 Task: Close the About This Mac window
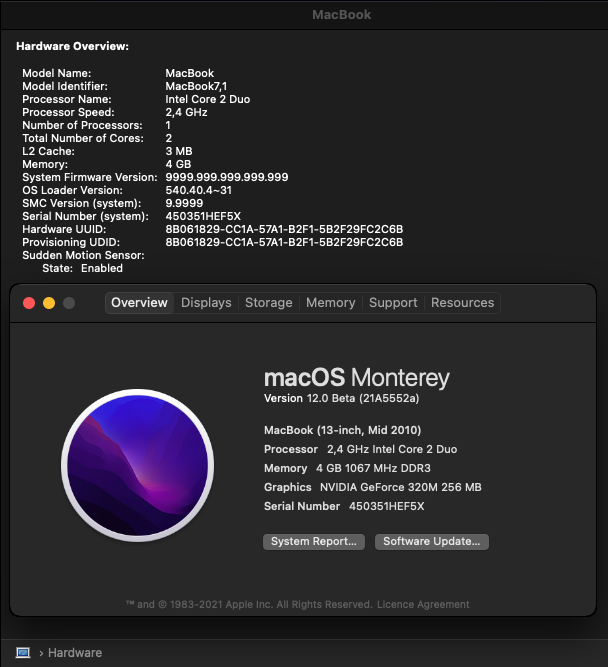(29, 303)
